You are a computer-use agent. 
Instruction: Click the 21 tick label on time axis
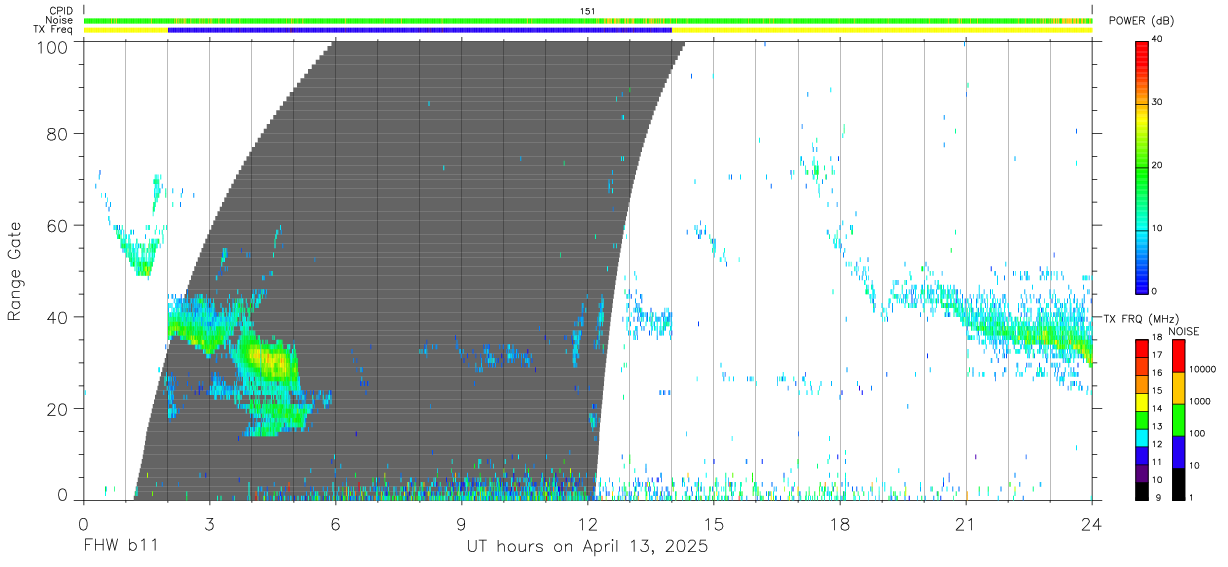966,523
